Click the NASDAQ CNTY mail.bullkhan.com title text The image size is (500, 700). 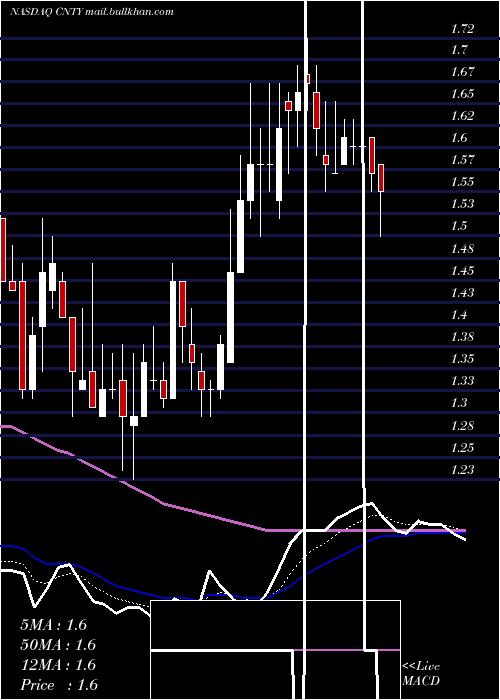pos(92,12)
